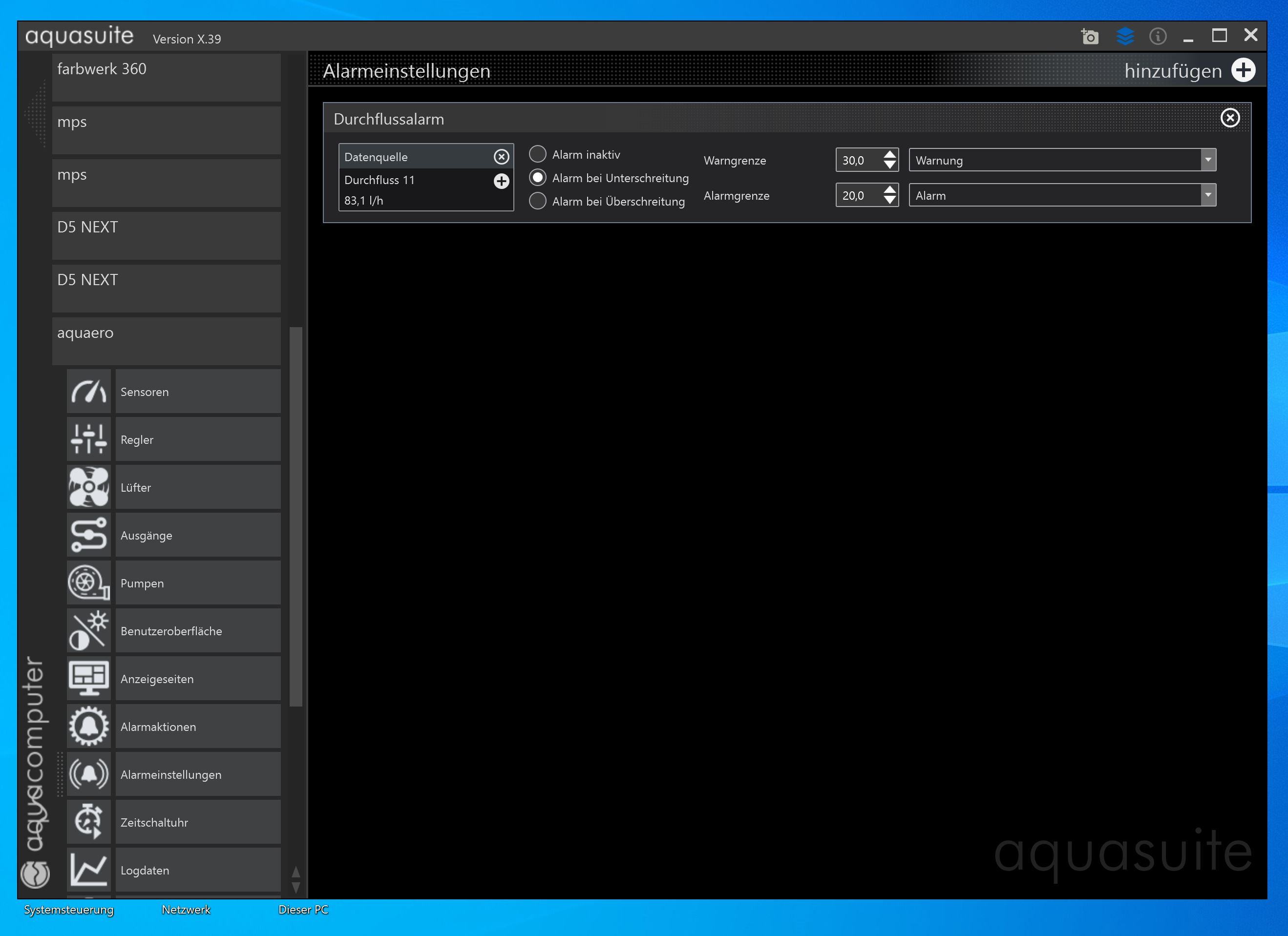Click the 83,1 l/h flow value
The width and height of the screenshot is (1288, 936).
[363, 200]
